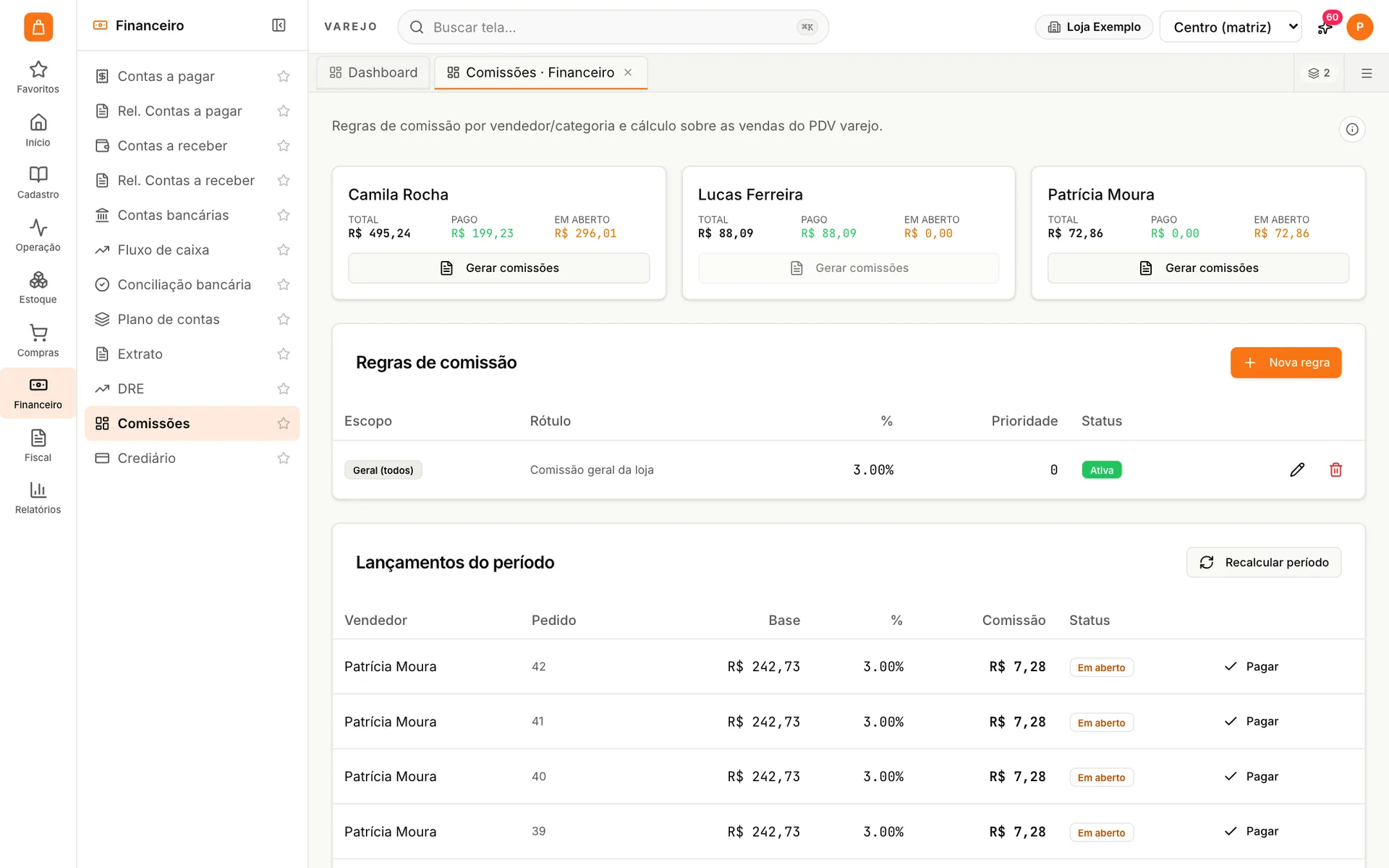The width and height of the screenshot is (1389, 868).
Task: Pay commission for pedido 42
Action: coord(1251,666)
